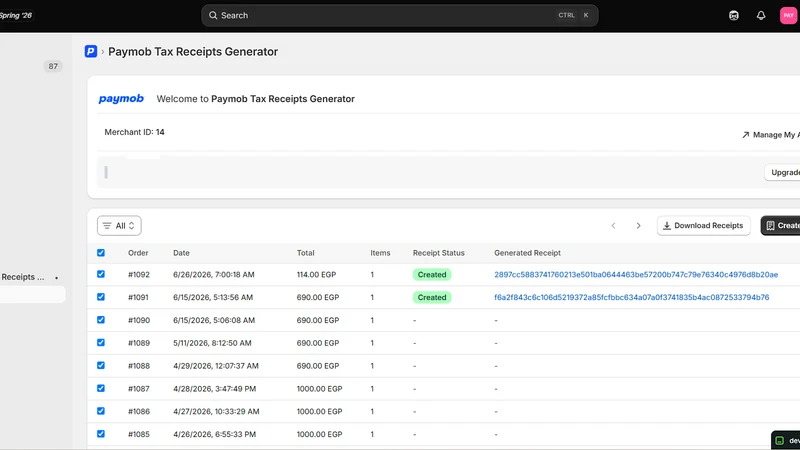This screenshot has width=800, height=450.
Task: Open the PAY account avatar menu
Action: click(788, 15)
